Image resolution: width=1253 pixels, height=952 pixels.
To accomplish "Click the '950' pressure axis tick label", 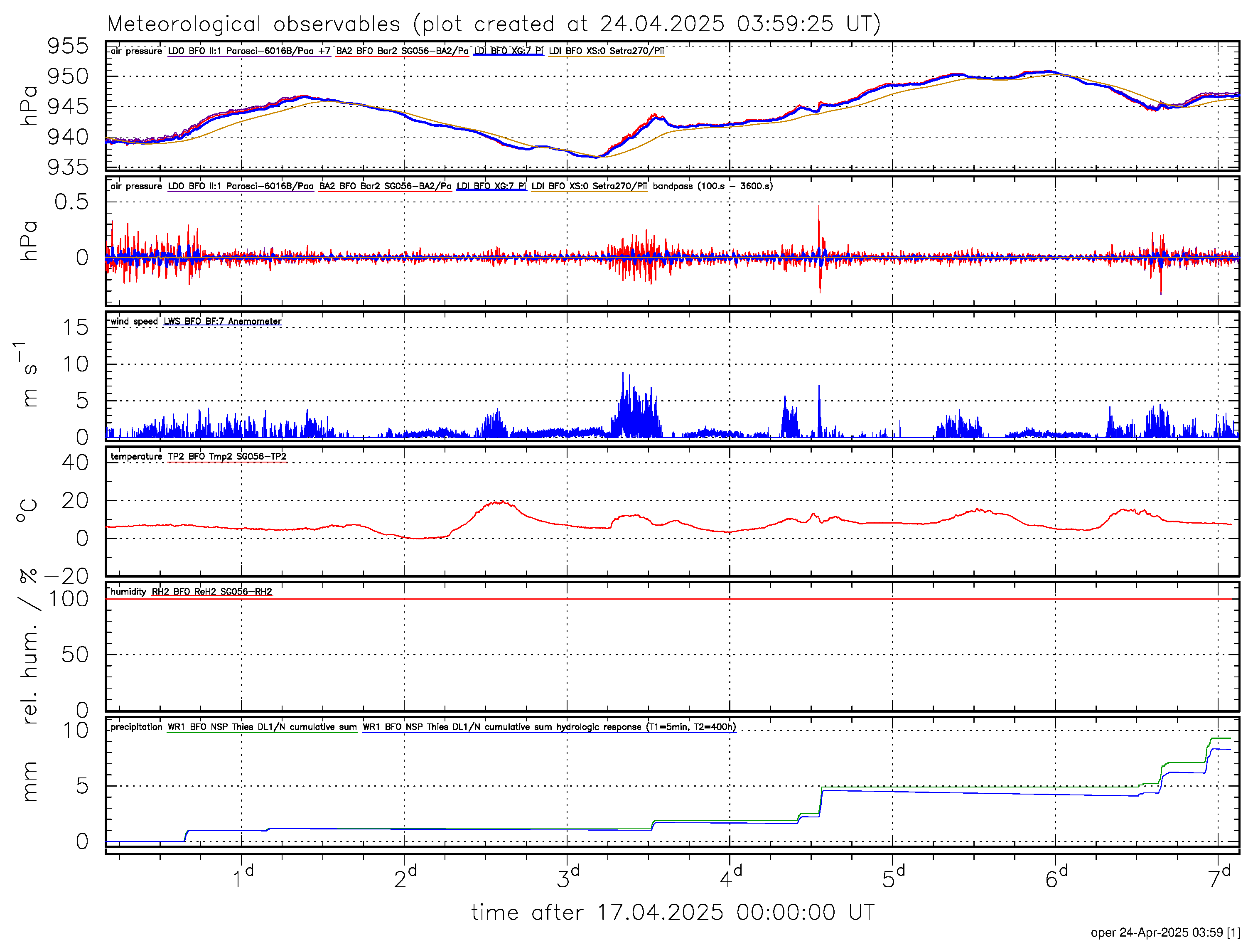I will [x=68, y=76].
